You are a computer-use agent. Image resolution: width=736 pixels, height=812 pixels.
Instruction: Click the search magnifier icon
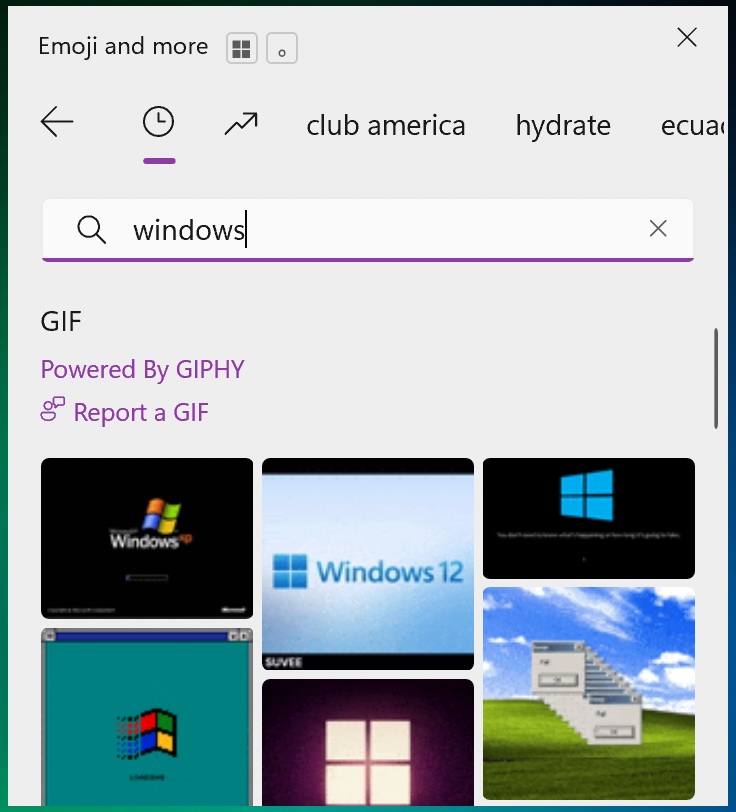coord(92,229)
